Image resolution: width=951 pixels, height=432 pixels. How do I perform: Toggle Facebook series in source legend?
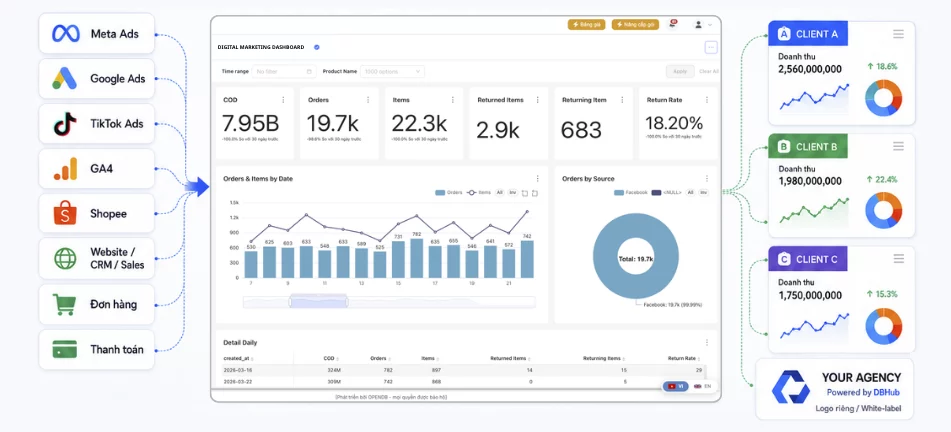[x=631, y=192]
